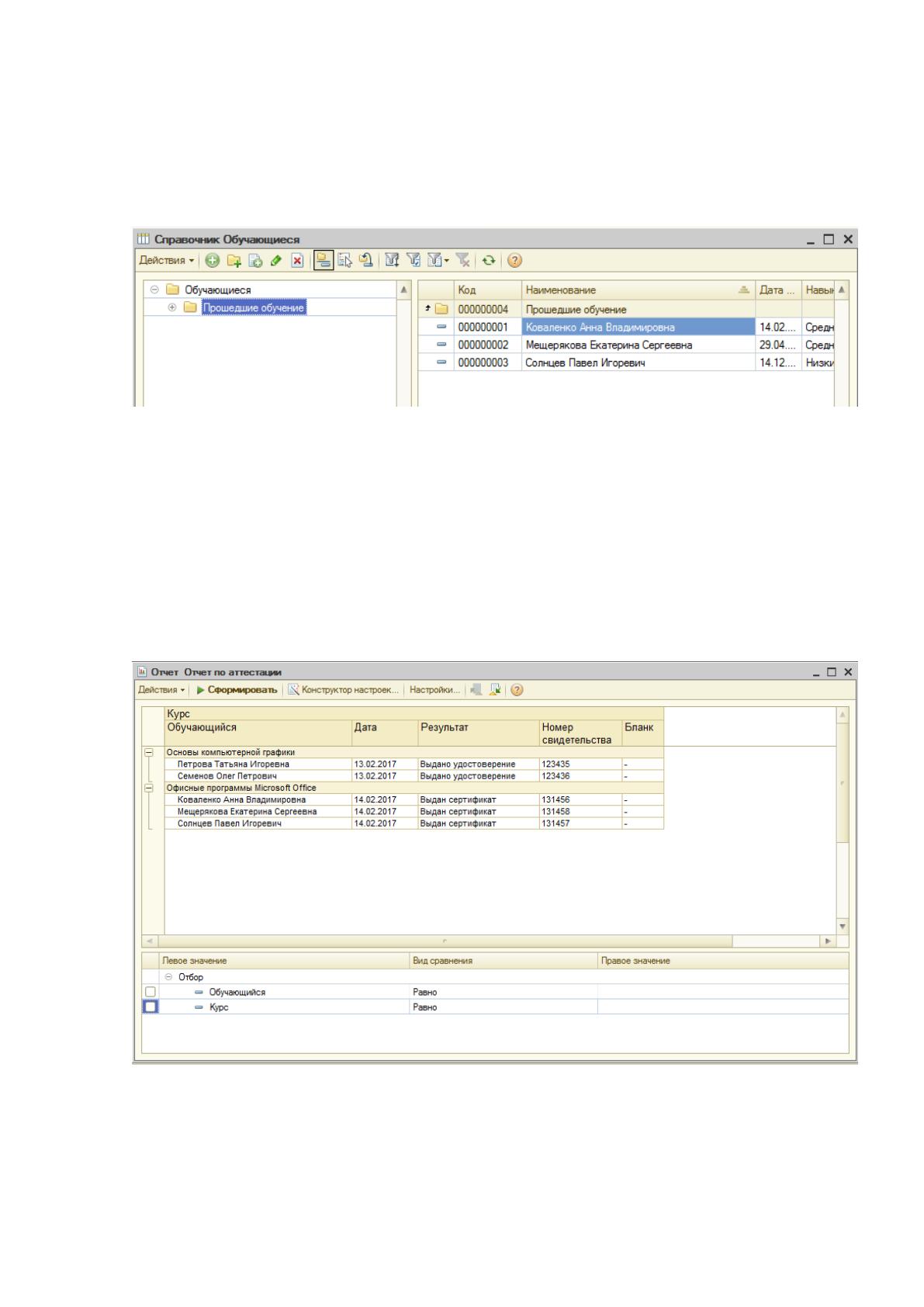Toggle hierarchical view in the Обучающиеся toolbar
Viewport: 924px width, 1307px height.
click(x=324, y=261)
